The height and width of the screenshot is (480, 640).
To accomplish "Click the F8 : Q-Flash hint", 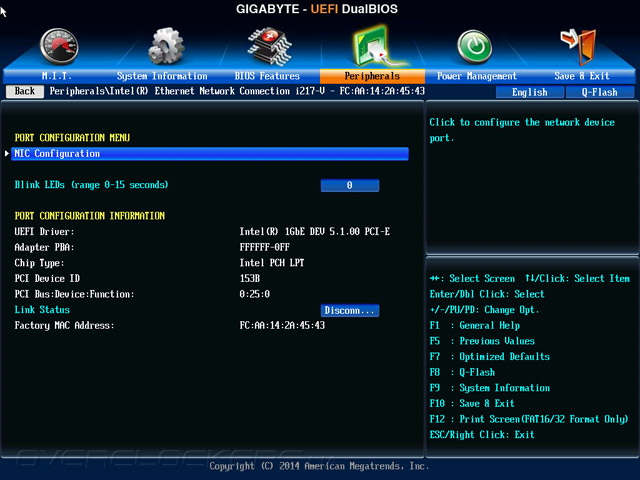I will [x=462, y=372].
